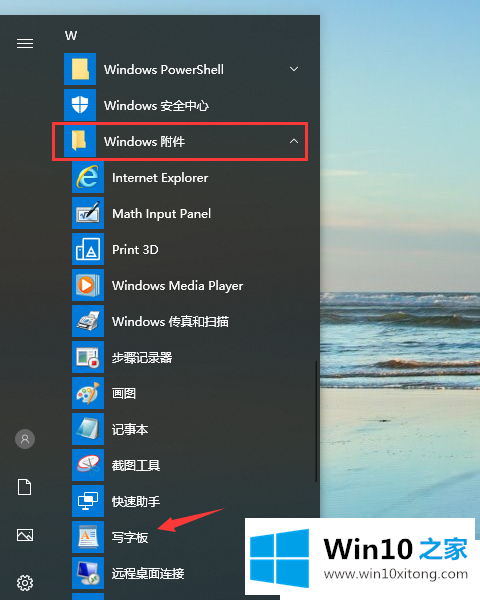Open the hamburger menu in the Start sidebar

[25, 44]
